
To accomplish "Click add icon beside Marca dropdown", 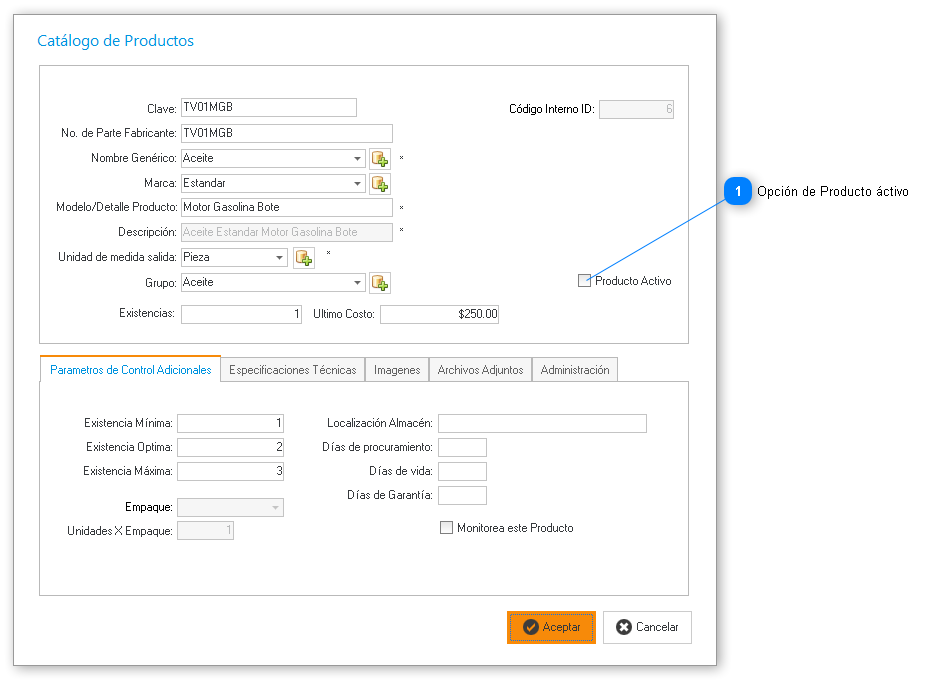I will click(380, 183).
